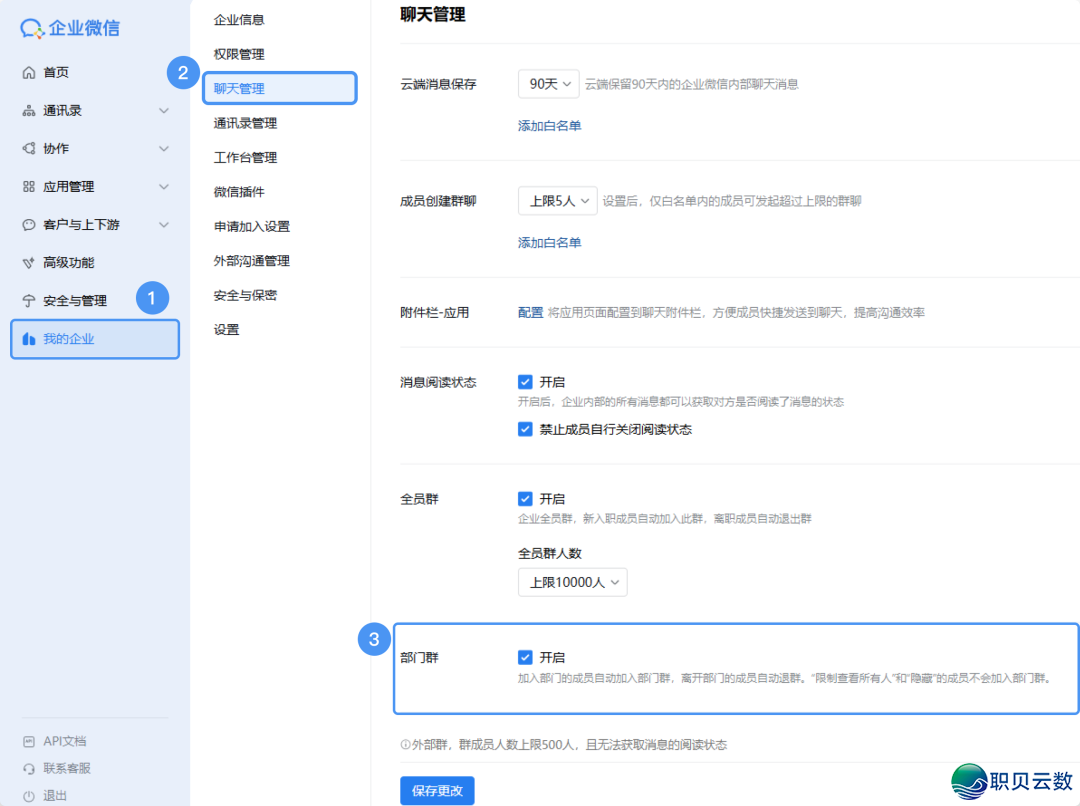Click the 联系客服 headset icon
Screen dimensions: 1080x806
click(x=28, y=769)
